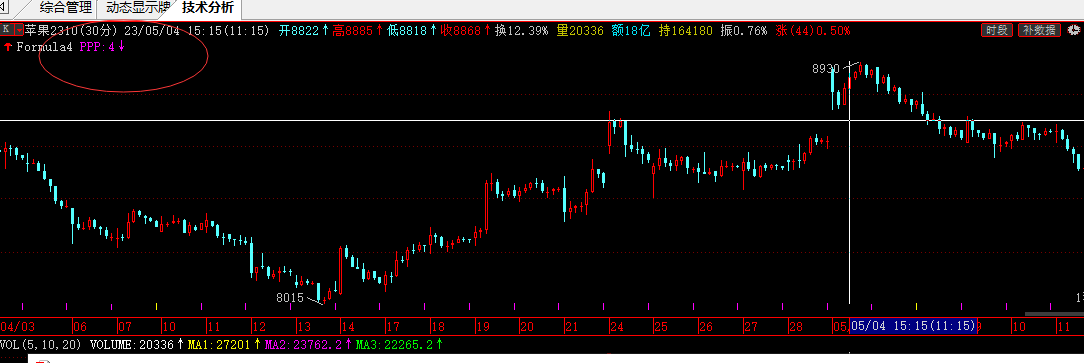Click the open interest 持164180 value

685,30
